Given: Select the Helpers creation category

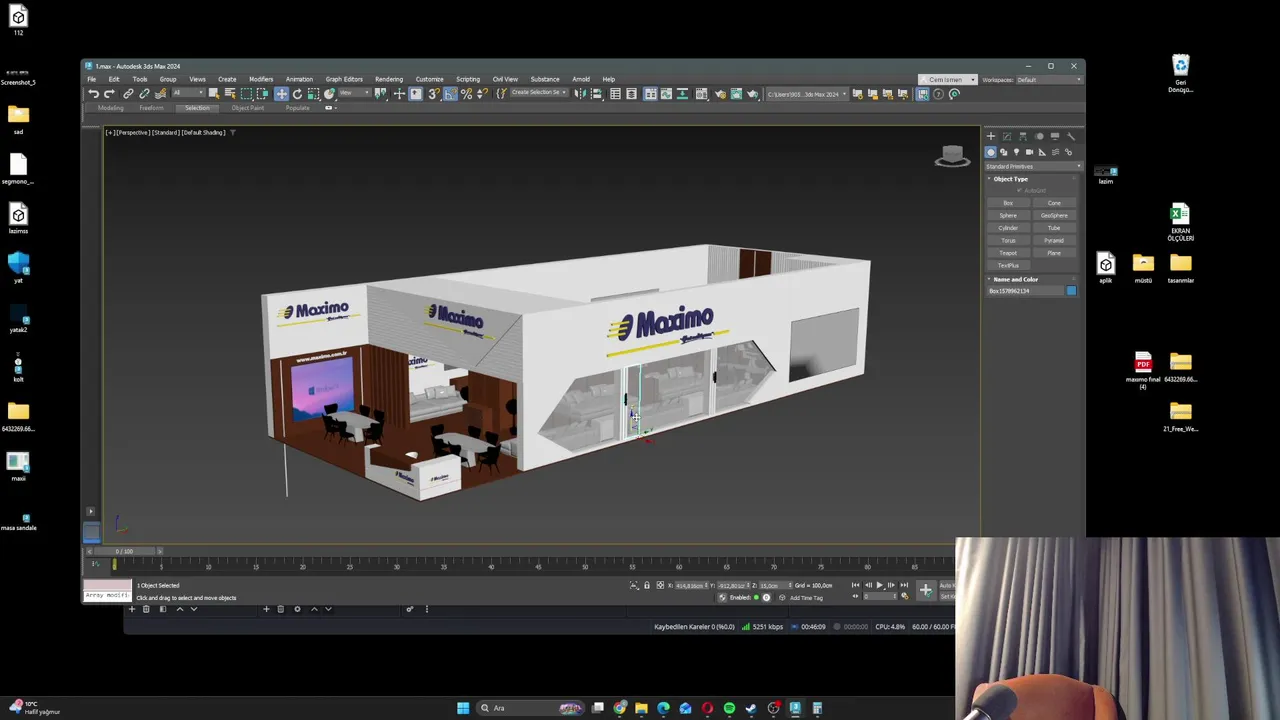Looking at the screenshot, I should pos(1042,152).
